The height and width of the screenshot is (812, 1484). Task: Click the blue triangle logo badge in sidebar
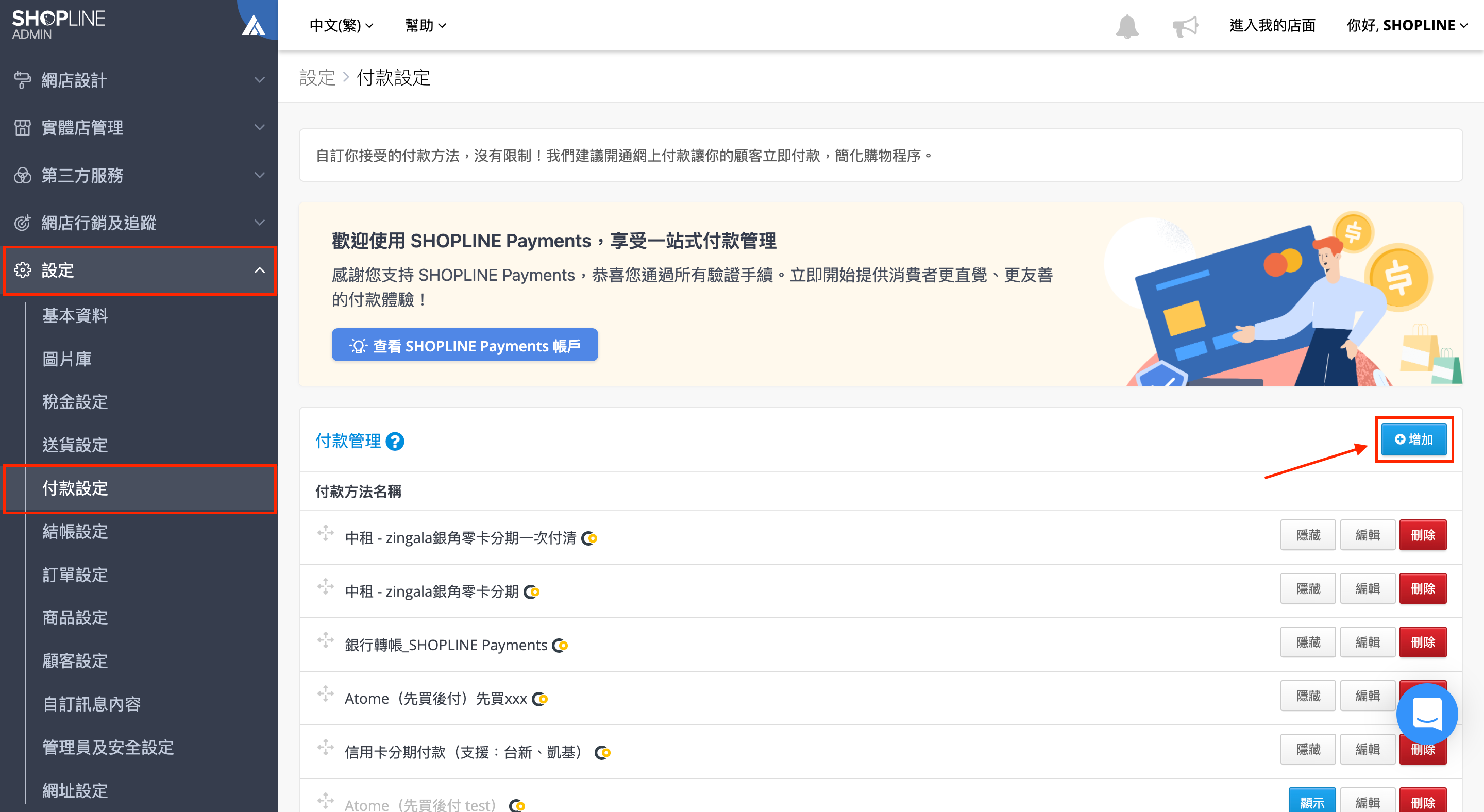254,24
